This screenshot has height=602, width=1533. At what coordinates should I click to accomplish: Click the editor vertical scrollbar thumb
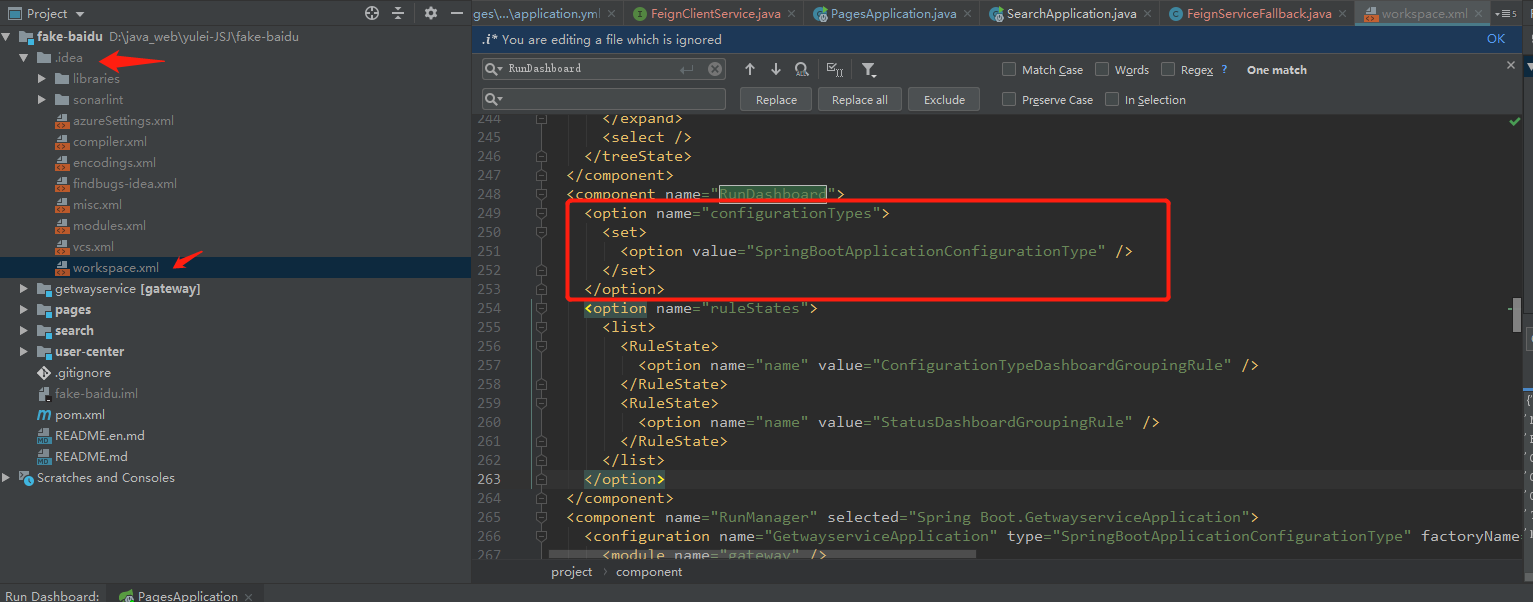tap(1517, 315)
